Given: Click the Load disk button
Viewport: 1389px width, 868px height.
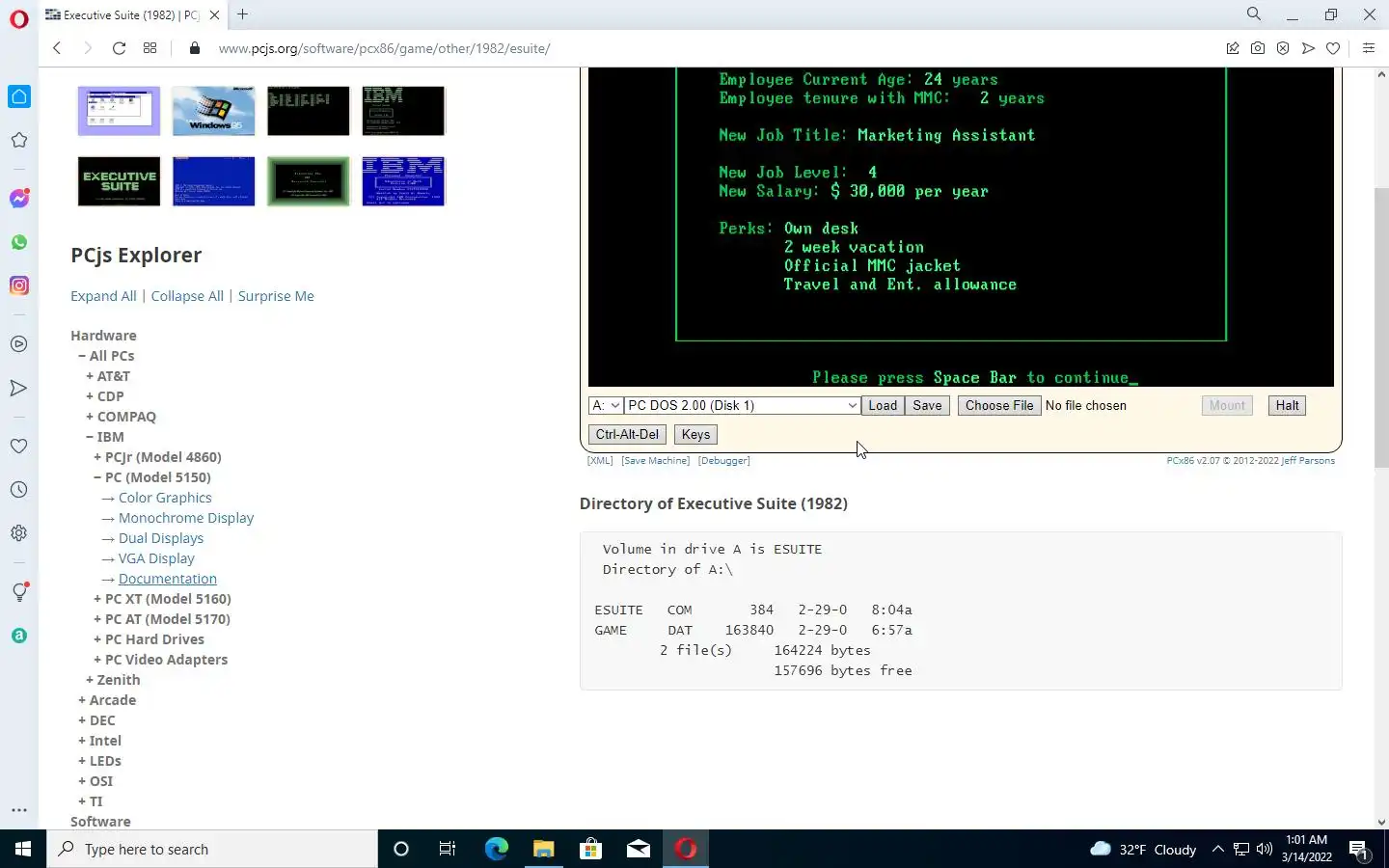Looking at the screenshot, I should [x=883, y=405].
